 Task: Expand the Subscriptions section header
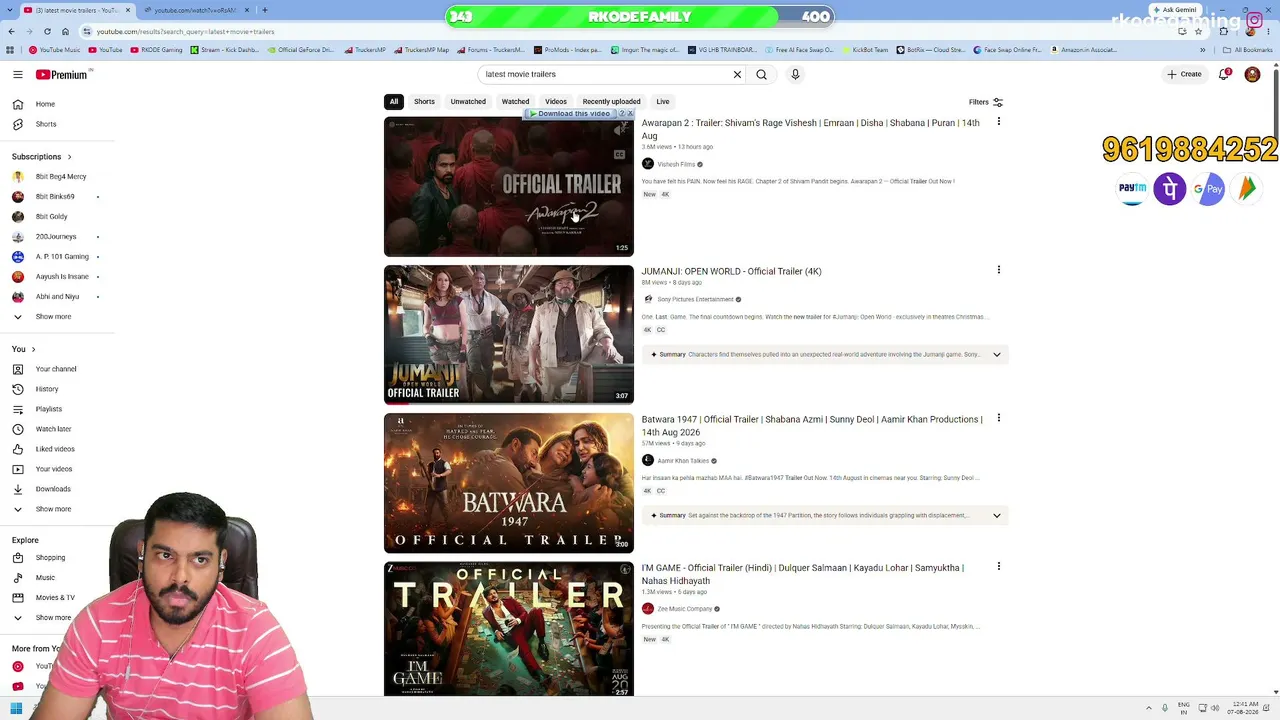point(42,157)
